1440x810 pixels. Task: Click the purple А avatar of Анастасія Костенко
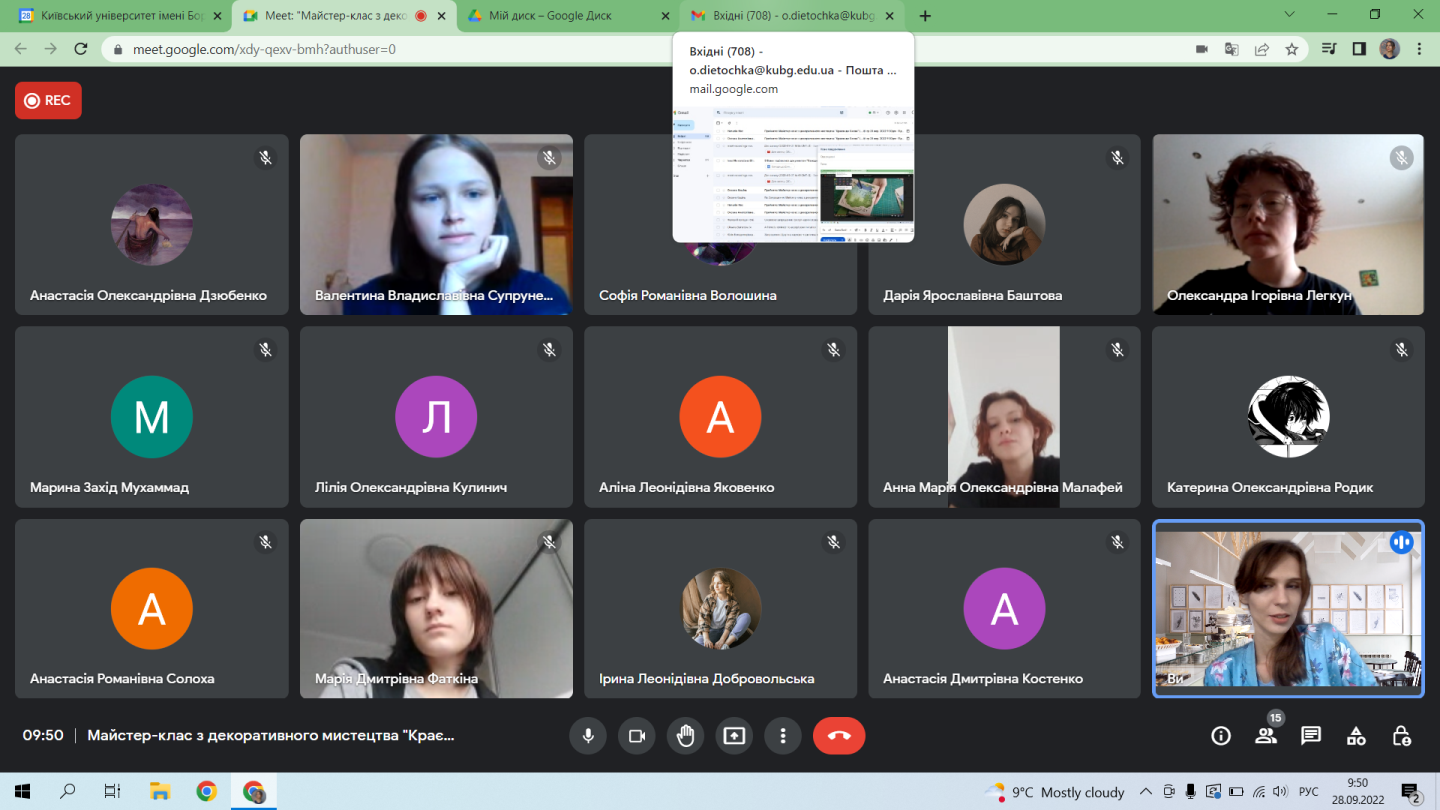click(1004, 608)
